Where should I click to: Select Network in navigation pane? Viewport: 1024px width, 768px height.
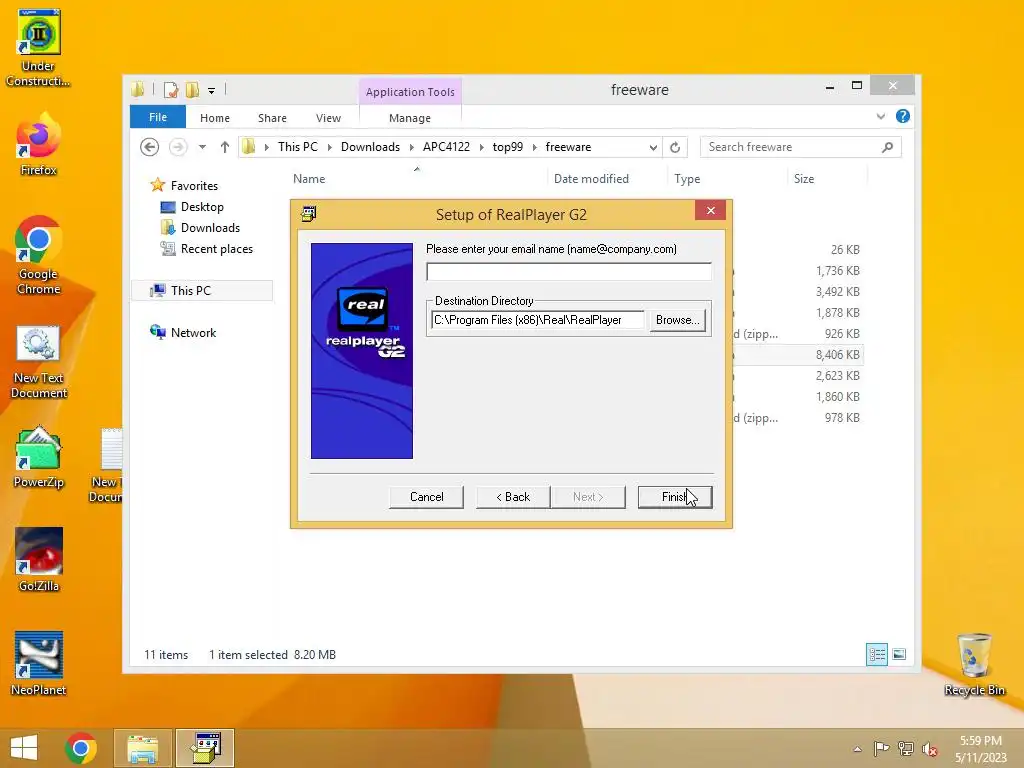(x=193, y=332)
